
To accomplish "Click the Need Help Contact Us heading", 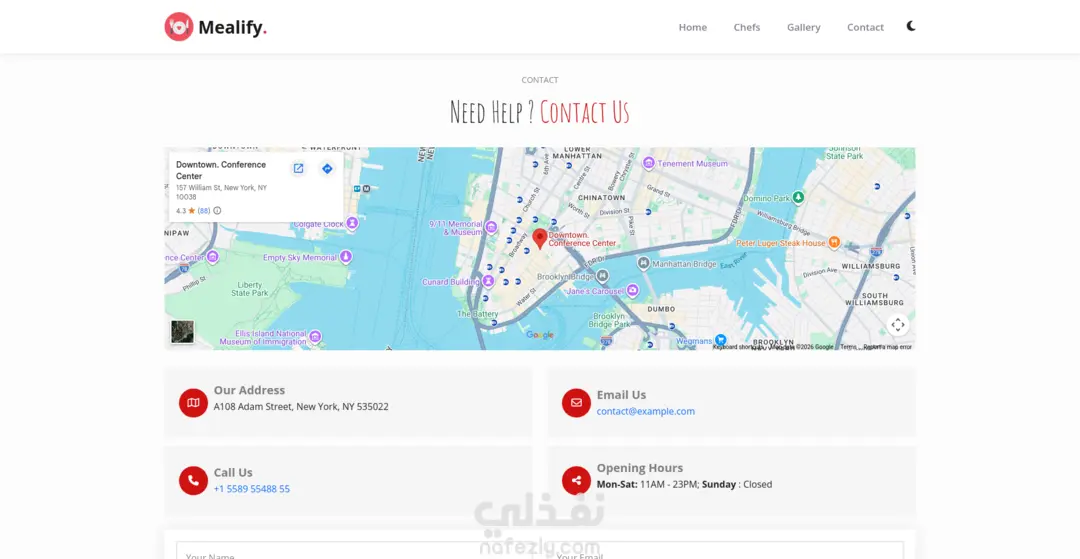I will coord(539,112).
